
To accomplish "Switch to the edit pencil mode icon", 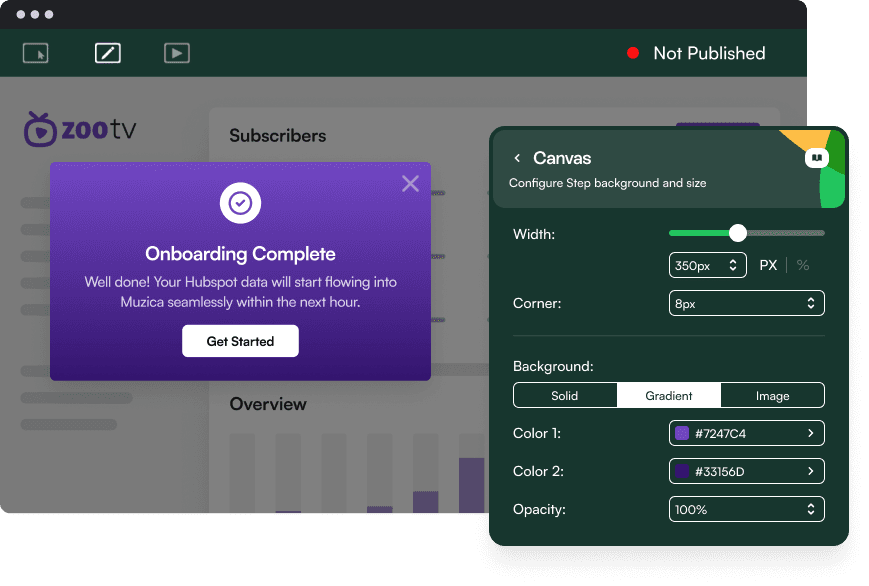I will 107,53.
